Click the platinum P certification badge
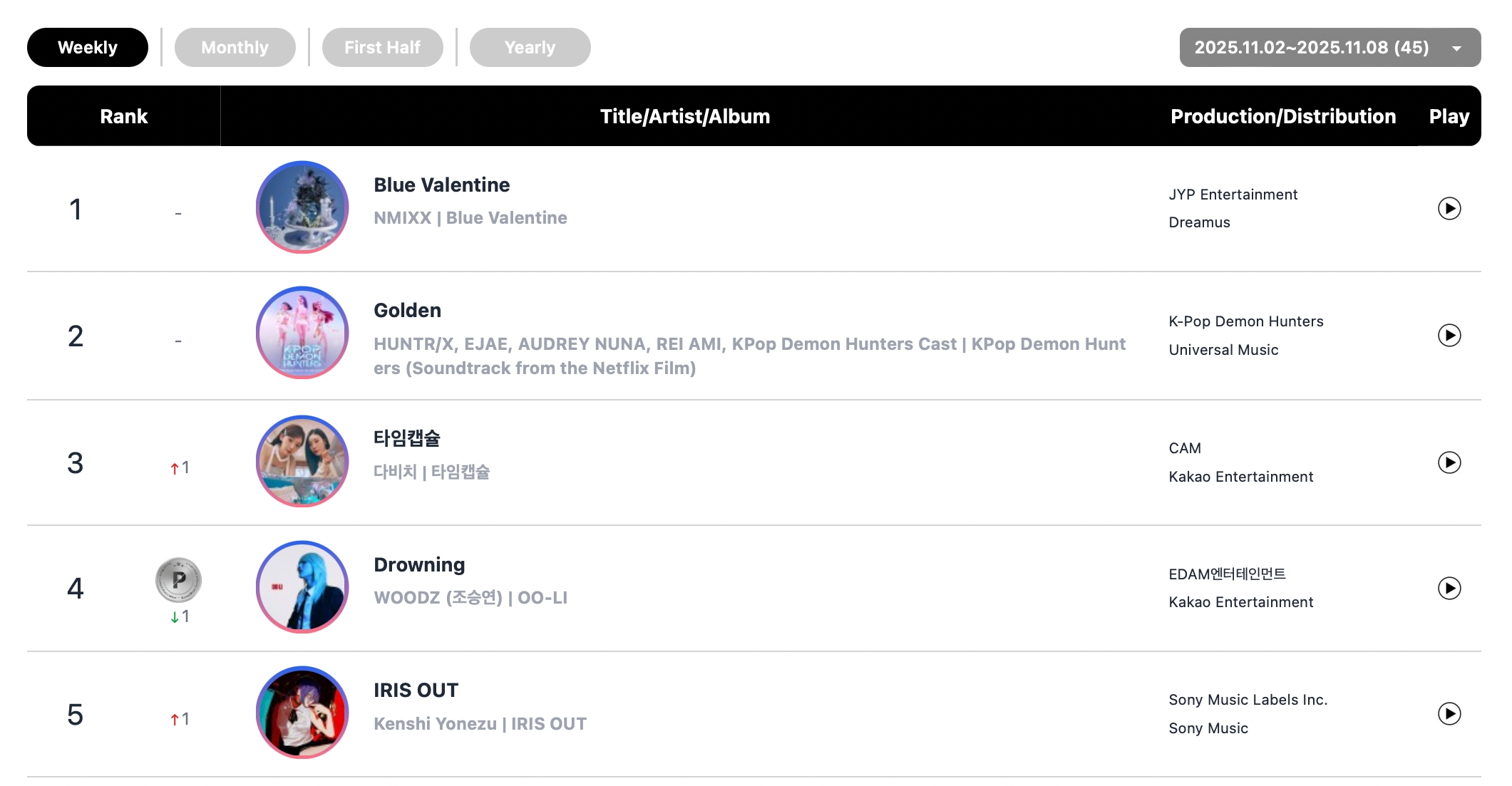1512x786 pixels. point(178,580)
